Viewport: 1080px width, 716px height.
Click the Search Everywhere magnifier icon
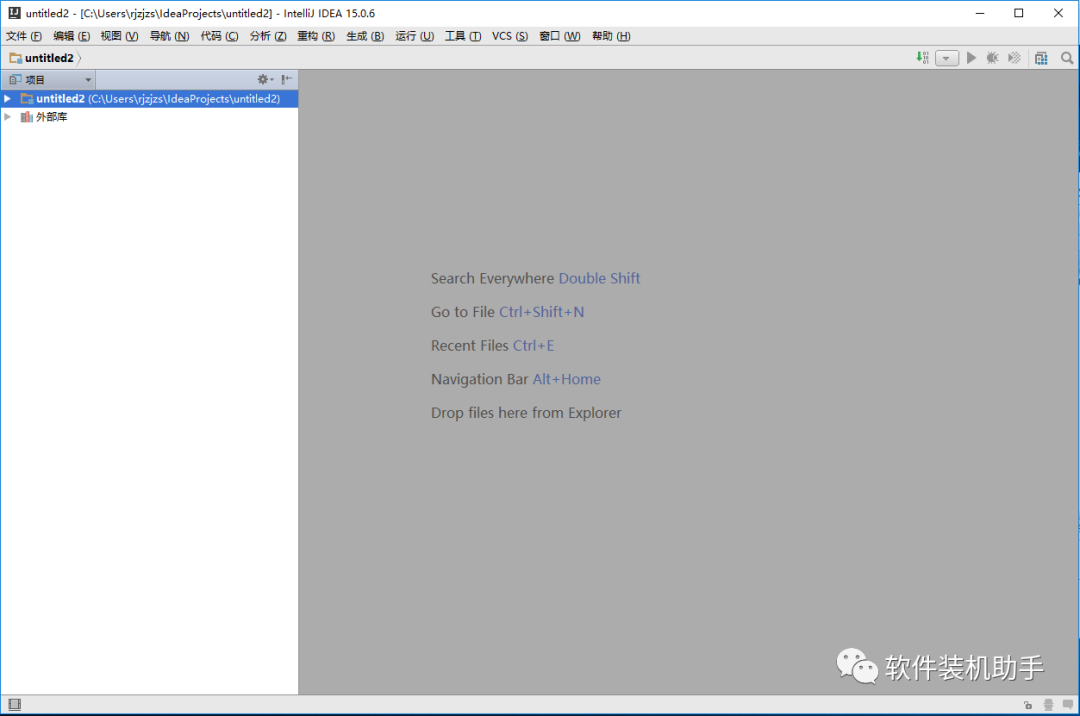coord(1067,59)
